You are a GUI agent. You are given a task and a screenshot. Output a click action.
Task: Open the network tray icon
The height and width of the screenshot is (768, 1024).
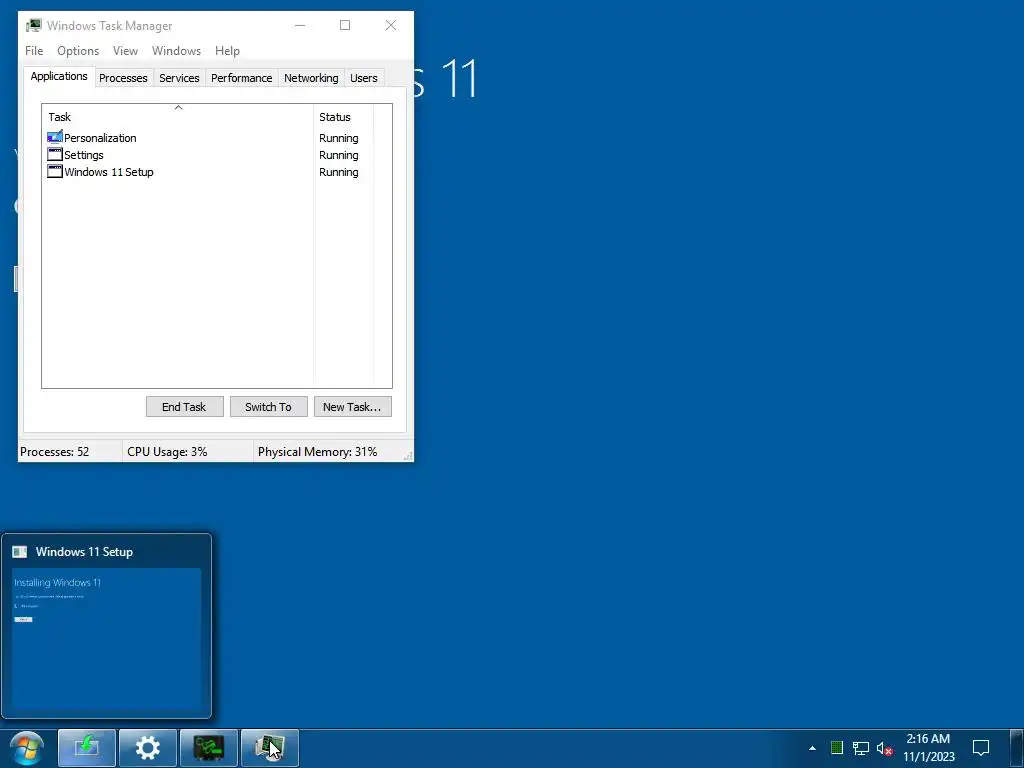(861, 748)
